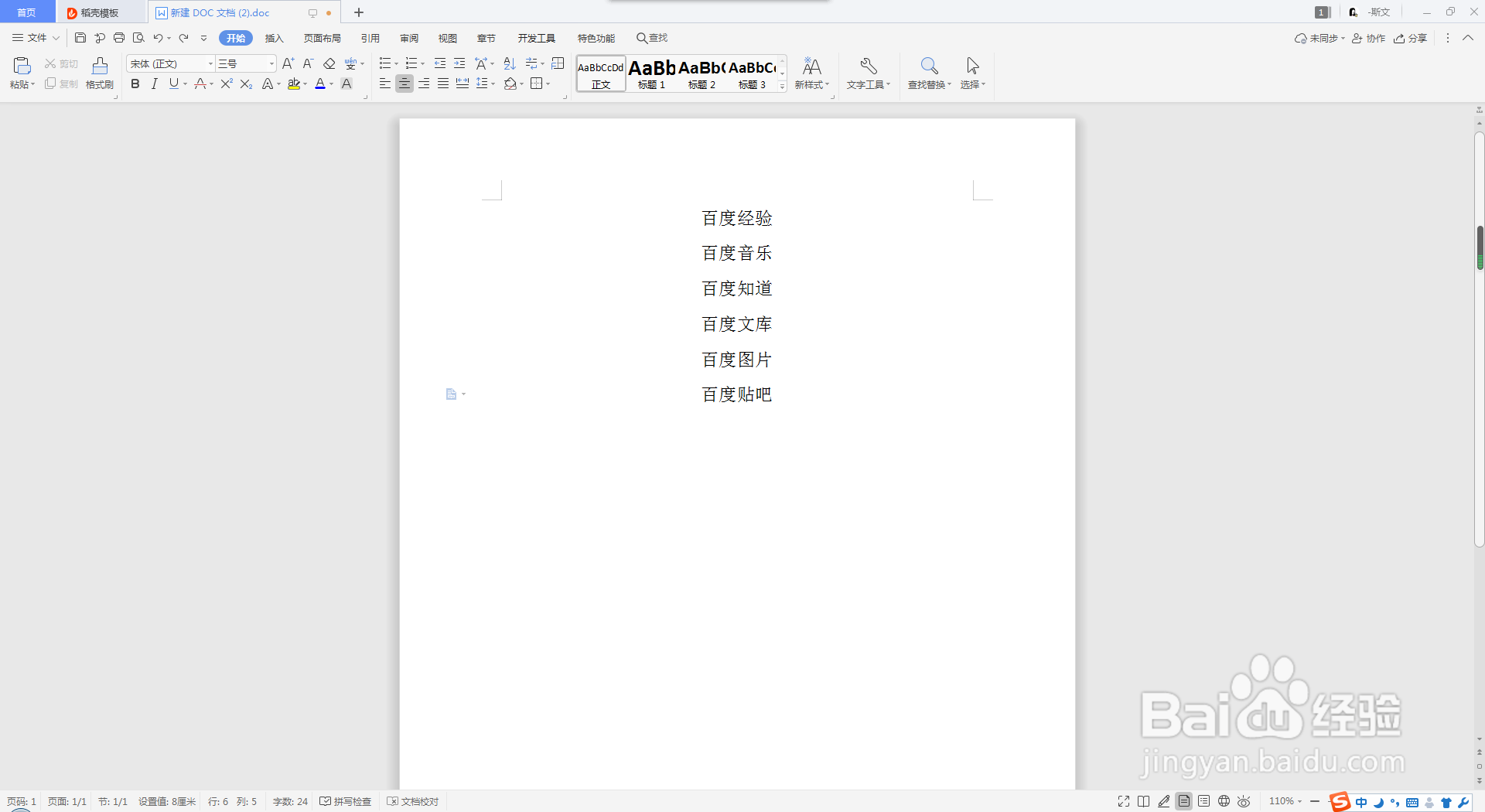Screen dimensions: 1485x812
Task: Expand line spacing dropdown
Action: click(493, 84)
